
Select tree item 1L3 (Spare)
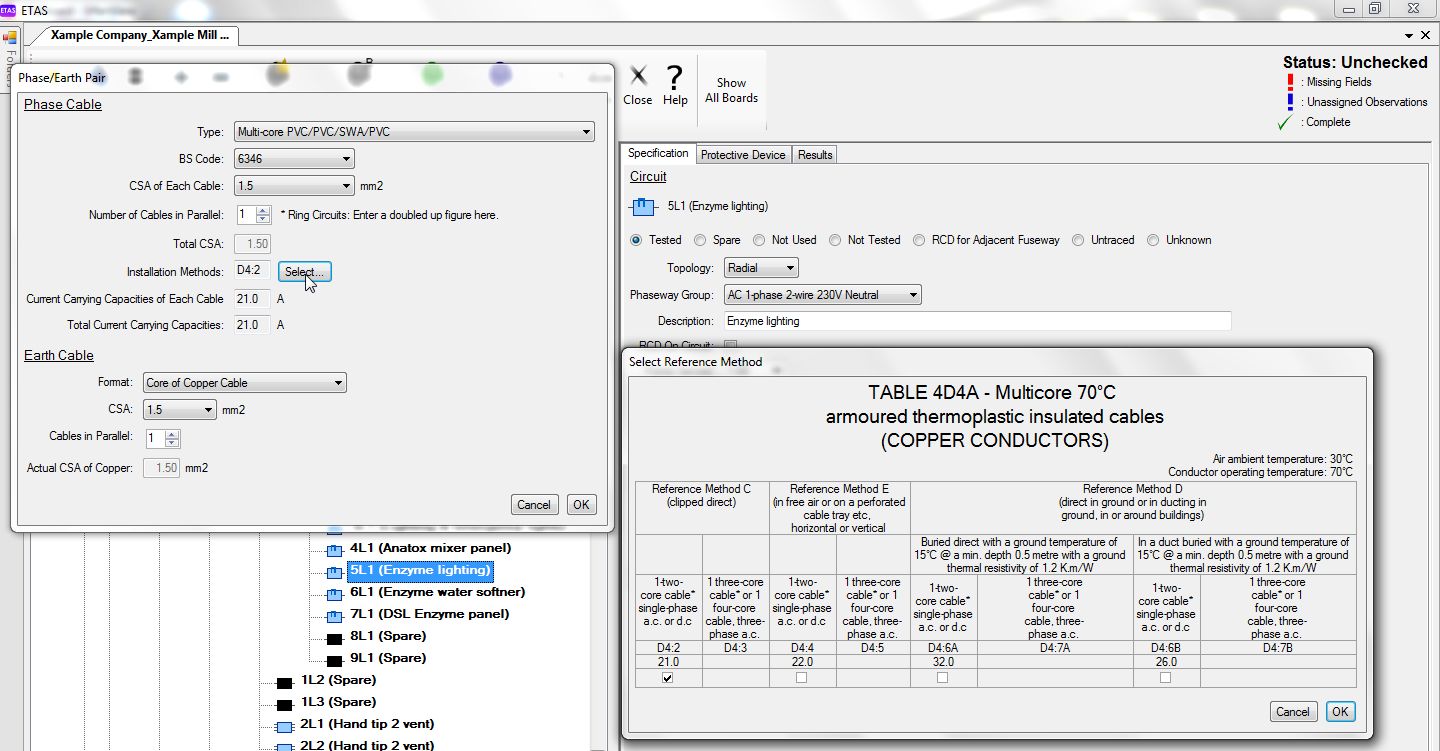coord(338,702)
